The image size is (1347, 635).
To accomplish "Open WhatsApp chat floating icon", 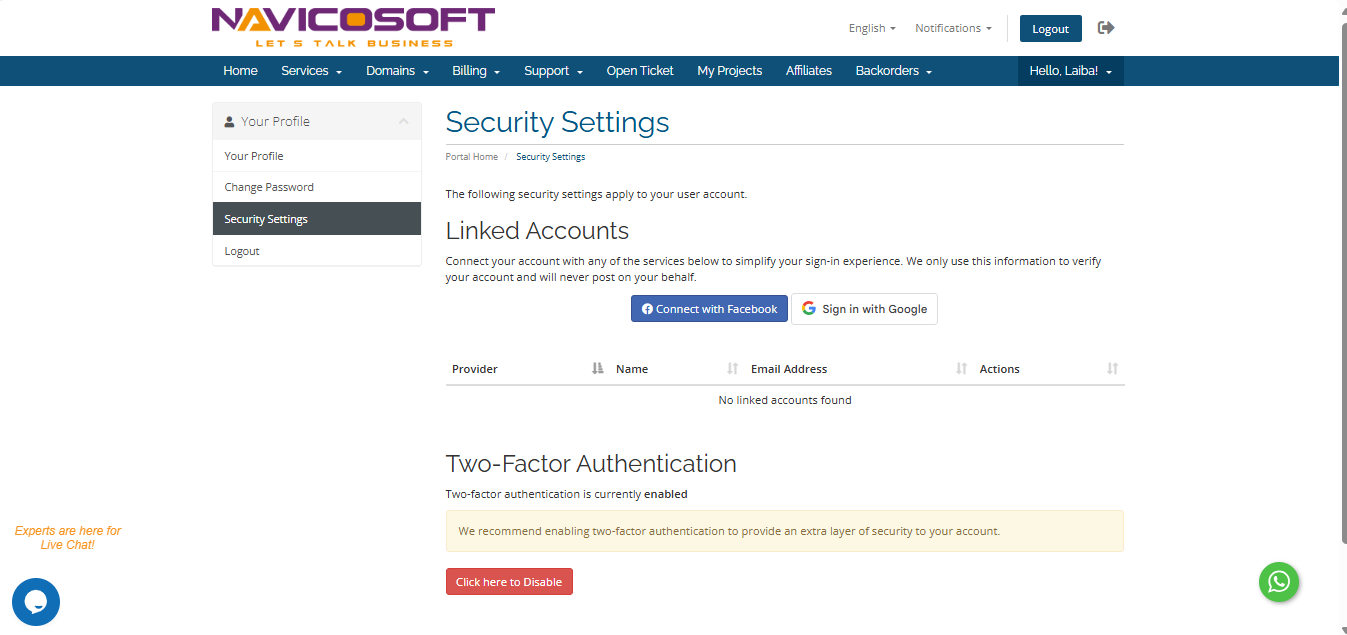I will (1279, 582).
